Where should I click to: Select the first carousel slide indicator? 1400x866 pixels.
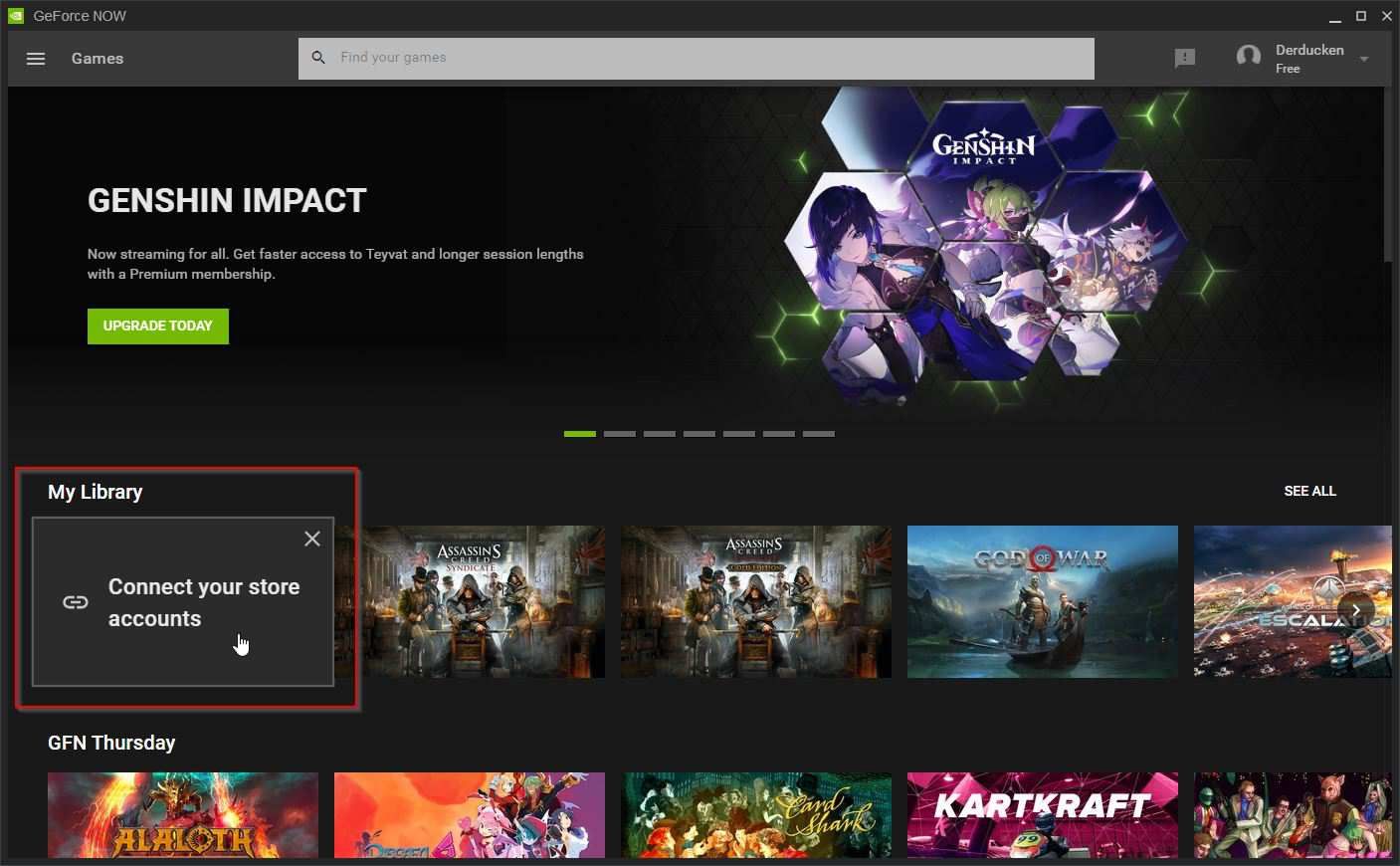[580, 434]
